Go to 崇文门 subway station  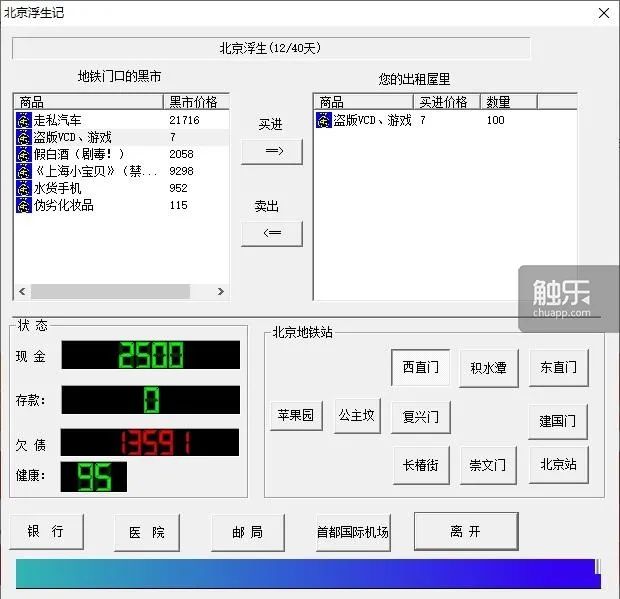pyautogui.click(x=488, y=465)
